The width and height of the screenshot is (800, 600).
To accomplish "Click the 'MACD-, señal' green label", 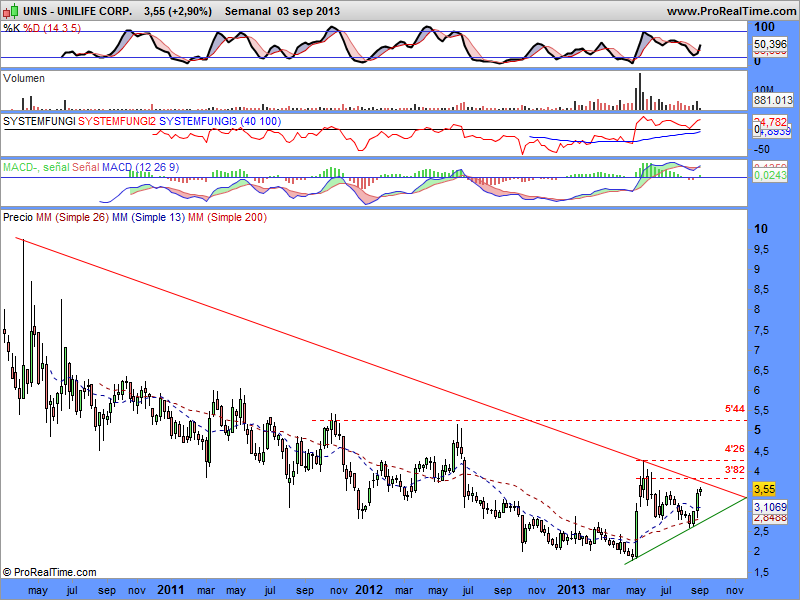I will coord(36,167).
